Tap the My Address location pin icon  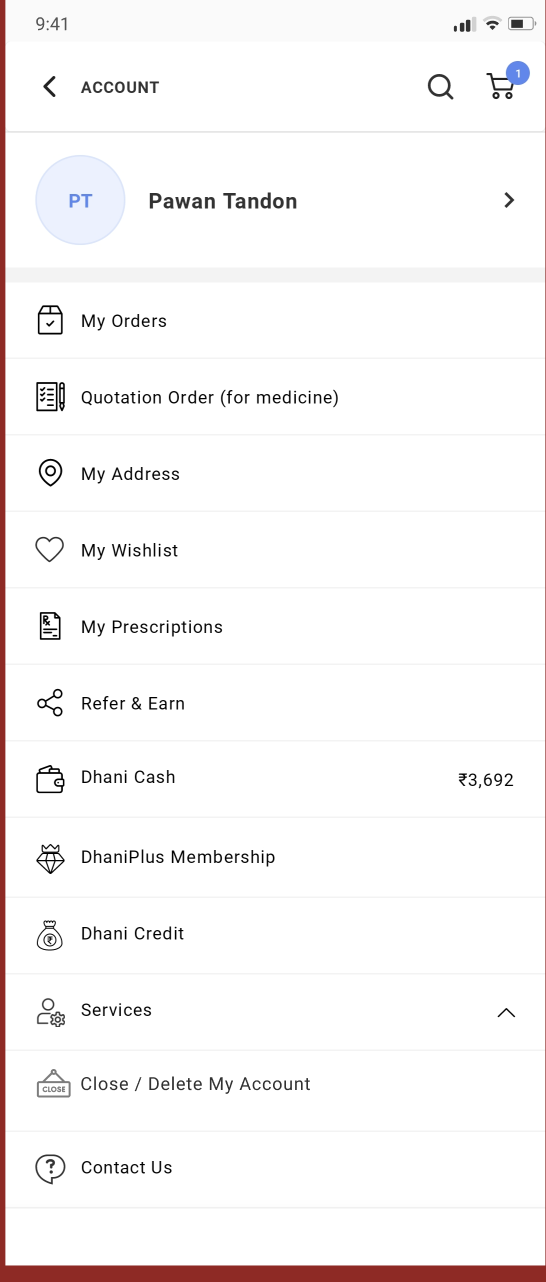pyautogui.click(x=50, y=473)
